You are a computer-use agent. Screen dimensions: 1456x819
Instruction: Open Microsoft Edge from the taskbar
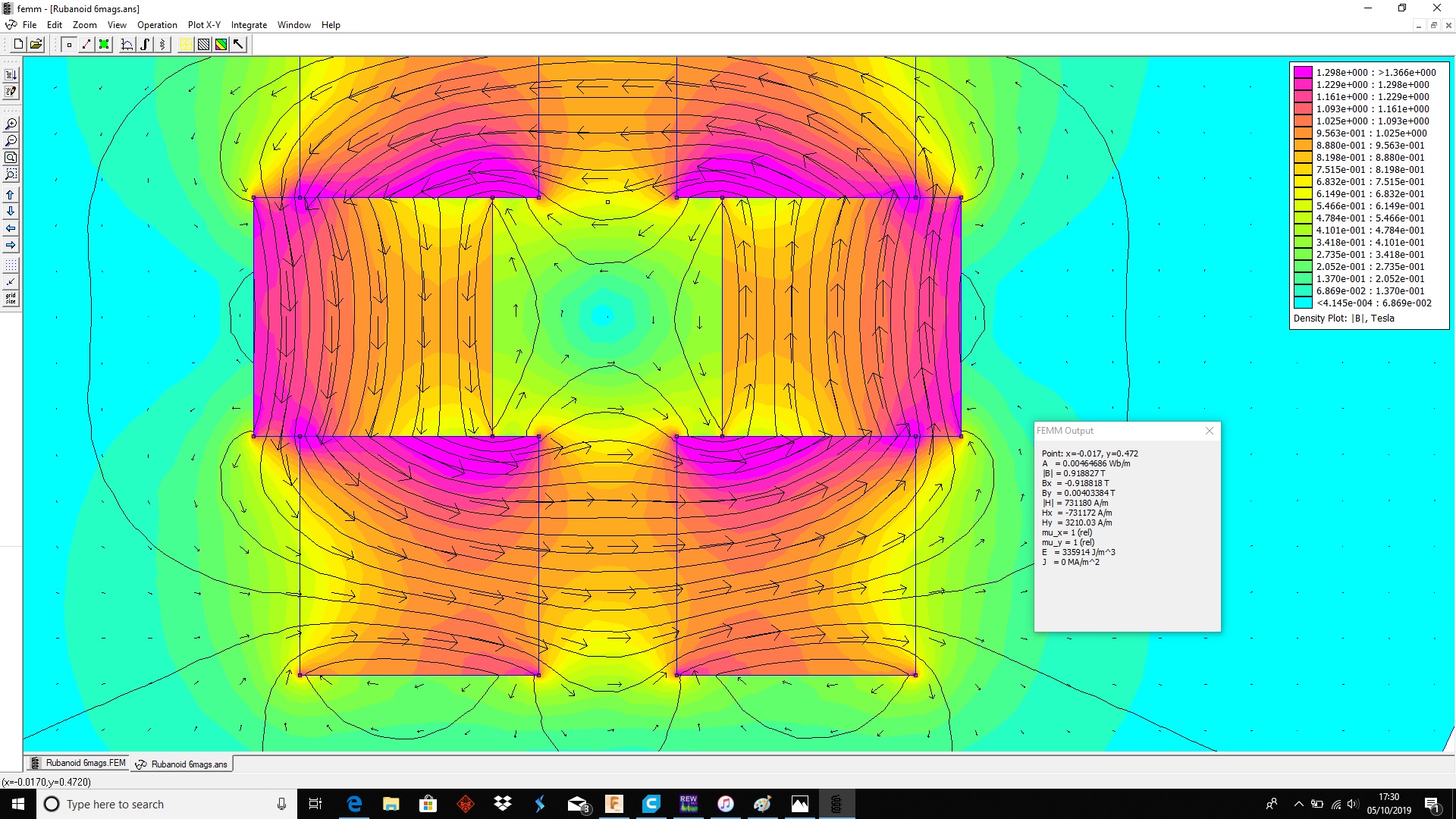(x=354, y=804)
